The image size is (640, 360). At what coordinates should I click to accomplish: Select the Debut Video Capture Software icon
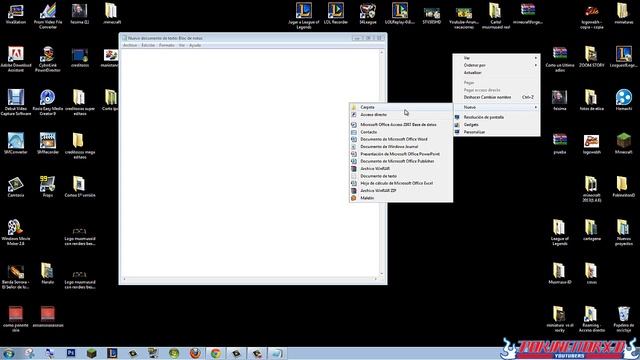coord(16,102)
